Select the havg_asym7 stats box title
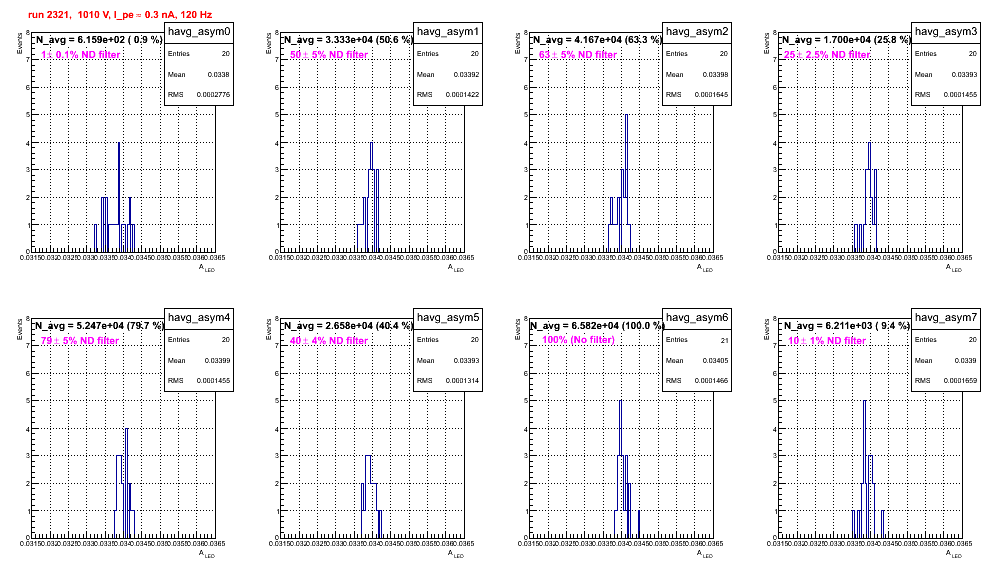 click(946, 318)
